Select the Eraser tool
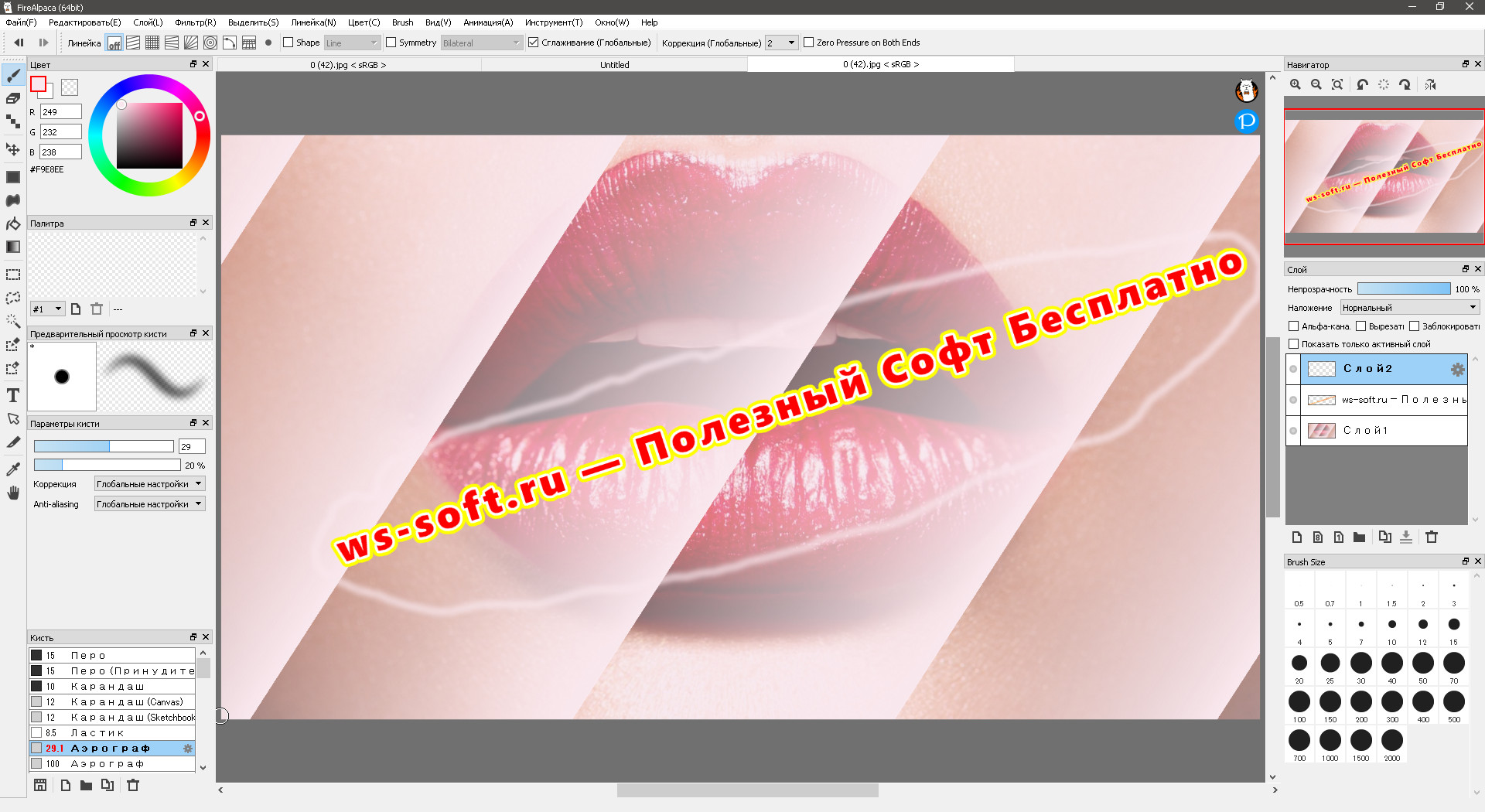Image resolution: width=1485 pixels, height=812 pixels. pyautogui.click(x=13, y=98)
